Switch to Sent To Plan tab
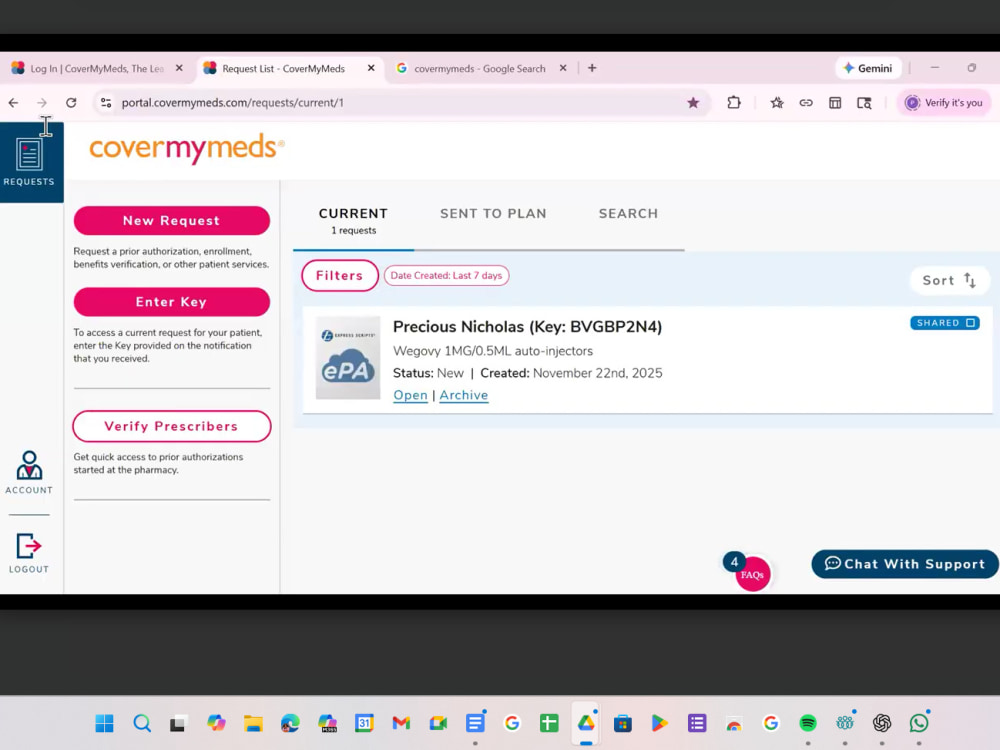1000x750 pixels. [x=493, y=214]
